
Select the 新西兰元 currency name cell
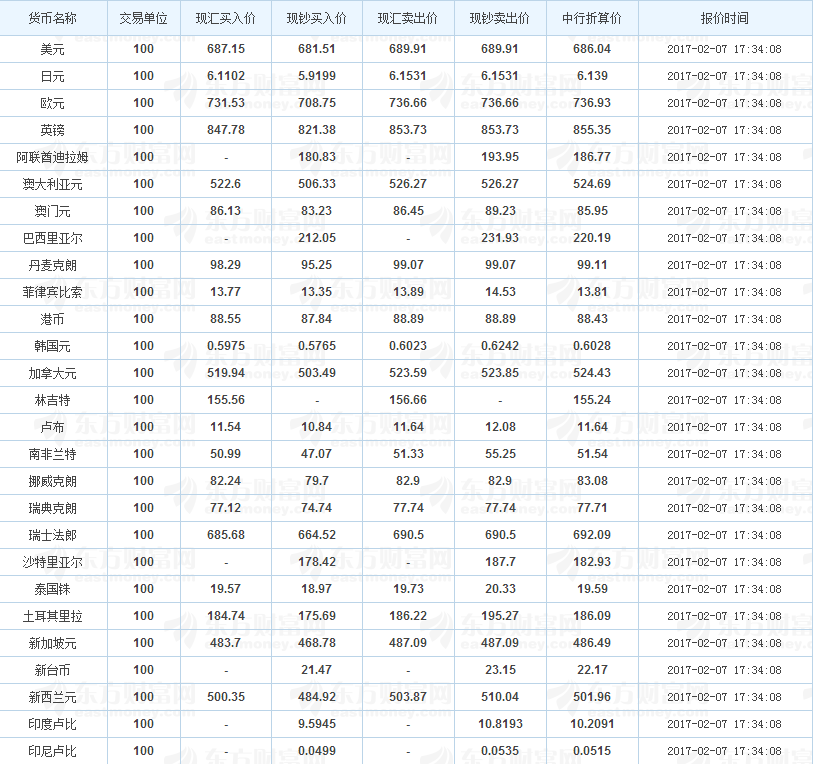tap(53, 697)
